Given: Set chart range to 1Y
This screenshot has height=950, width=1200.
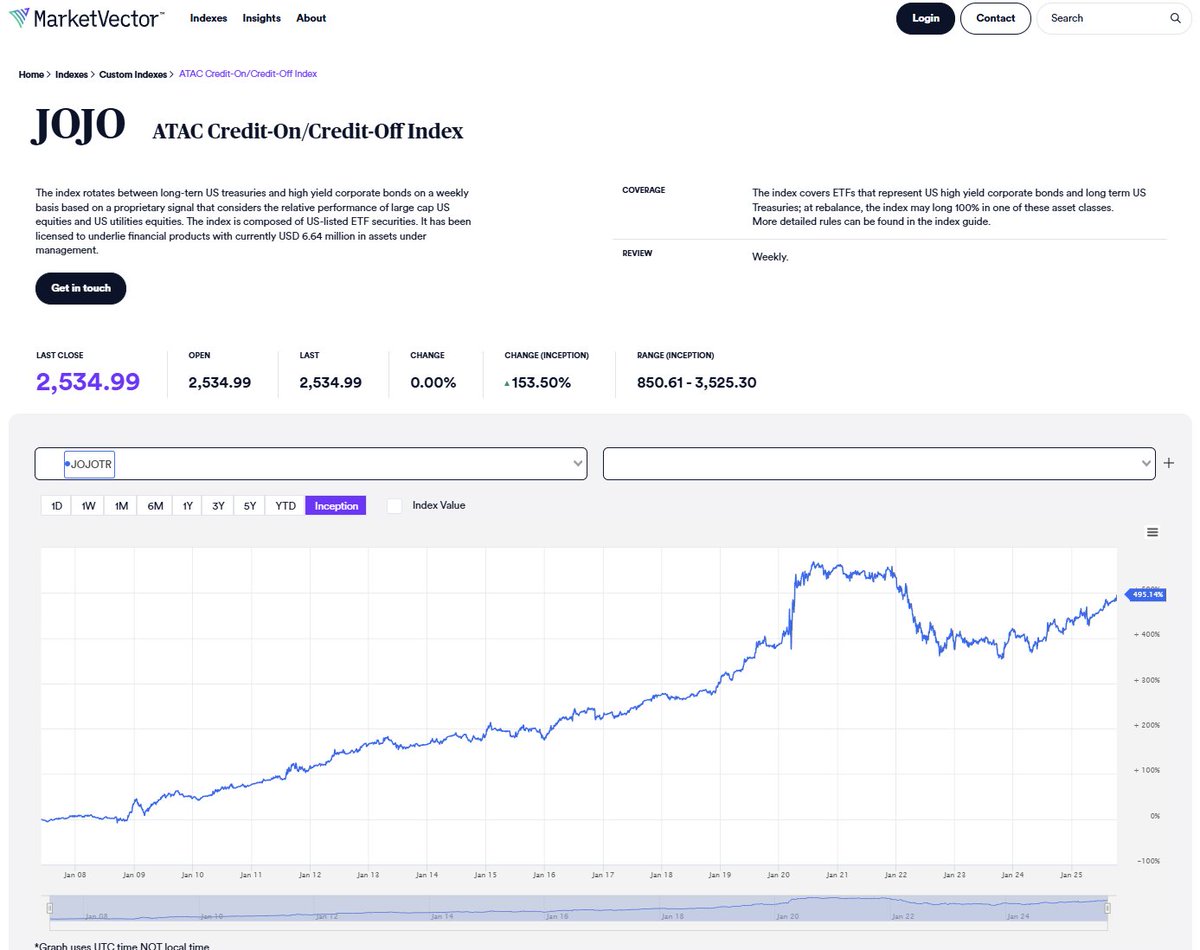Looking at the screenshot, I should click(x=187, y=506).
